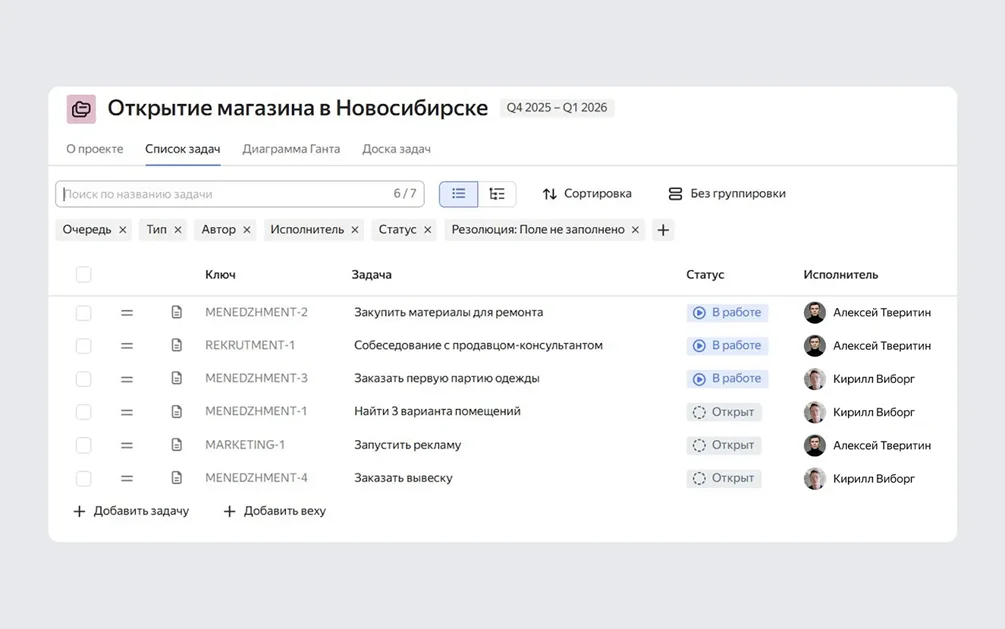Open sorting via the Сортировка arrows icon
Image resolution: width=1005 pixels, height=629 pixels.
coord(548,193)
